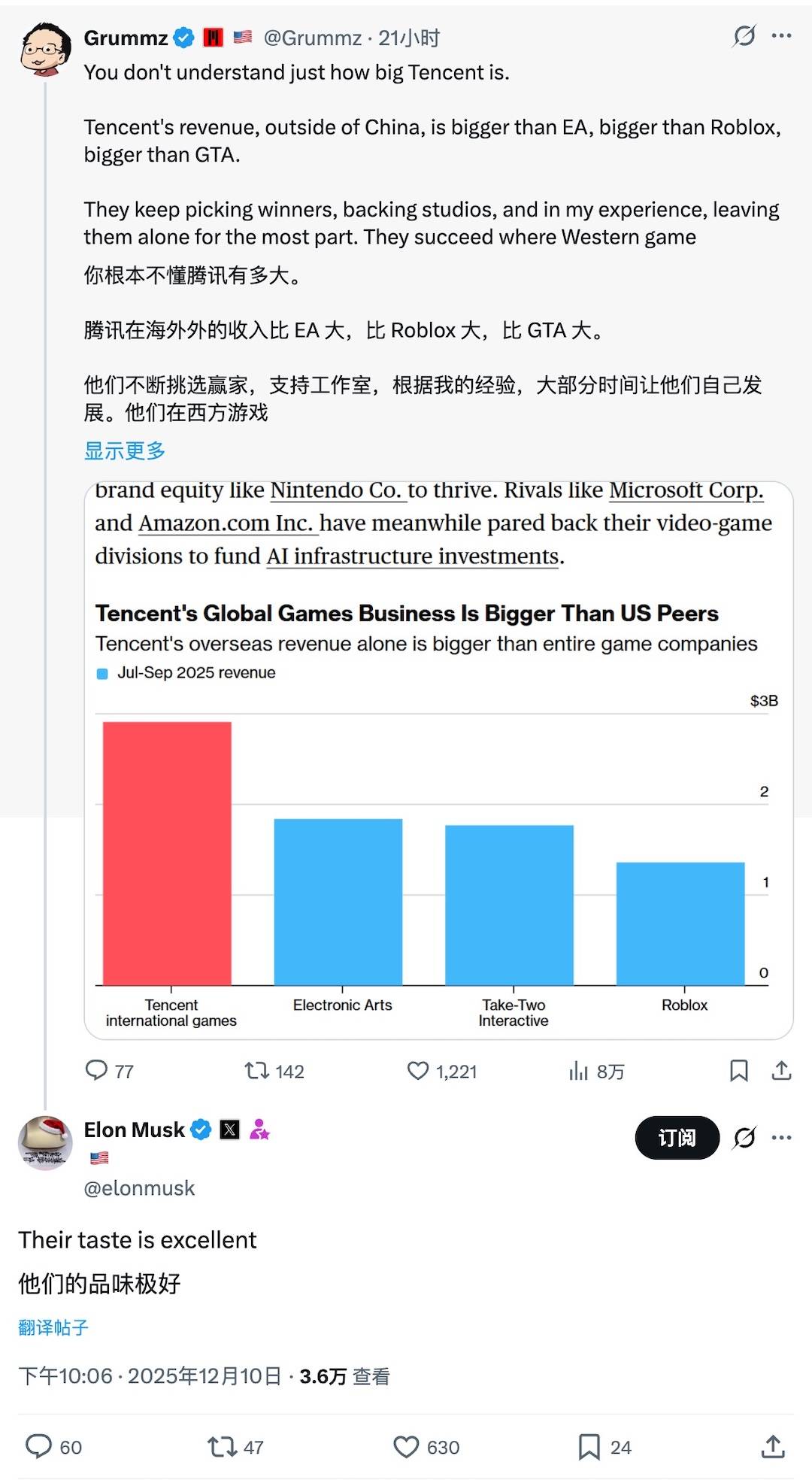Screen dimensions: 812x1480
Task: Repost Grummz's post with 142 reposts
Action: coord(257,1070)
